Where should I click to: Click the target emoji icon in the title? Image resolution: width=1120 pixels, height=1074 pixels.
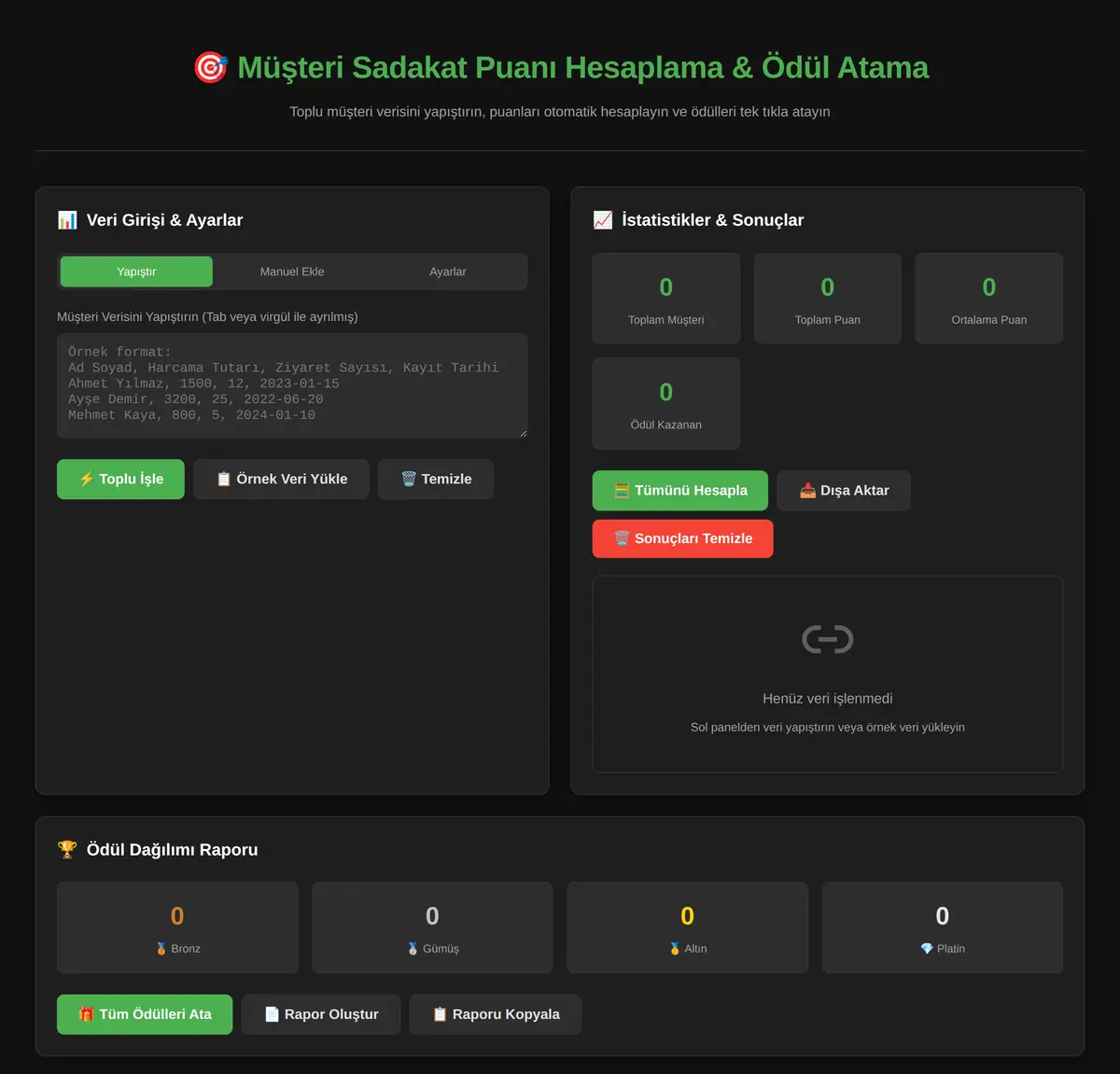[210, 67]
